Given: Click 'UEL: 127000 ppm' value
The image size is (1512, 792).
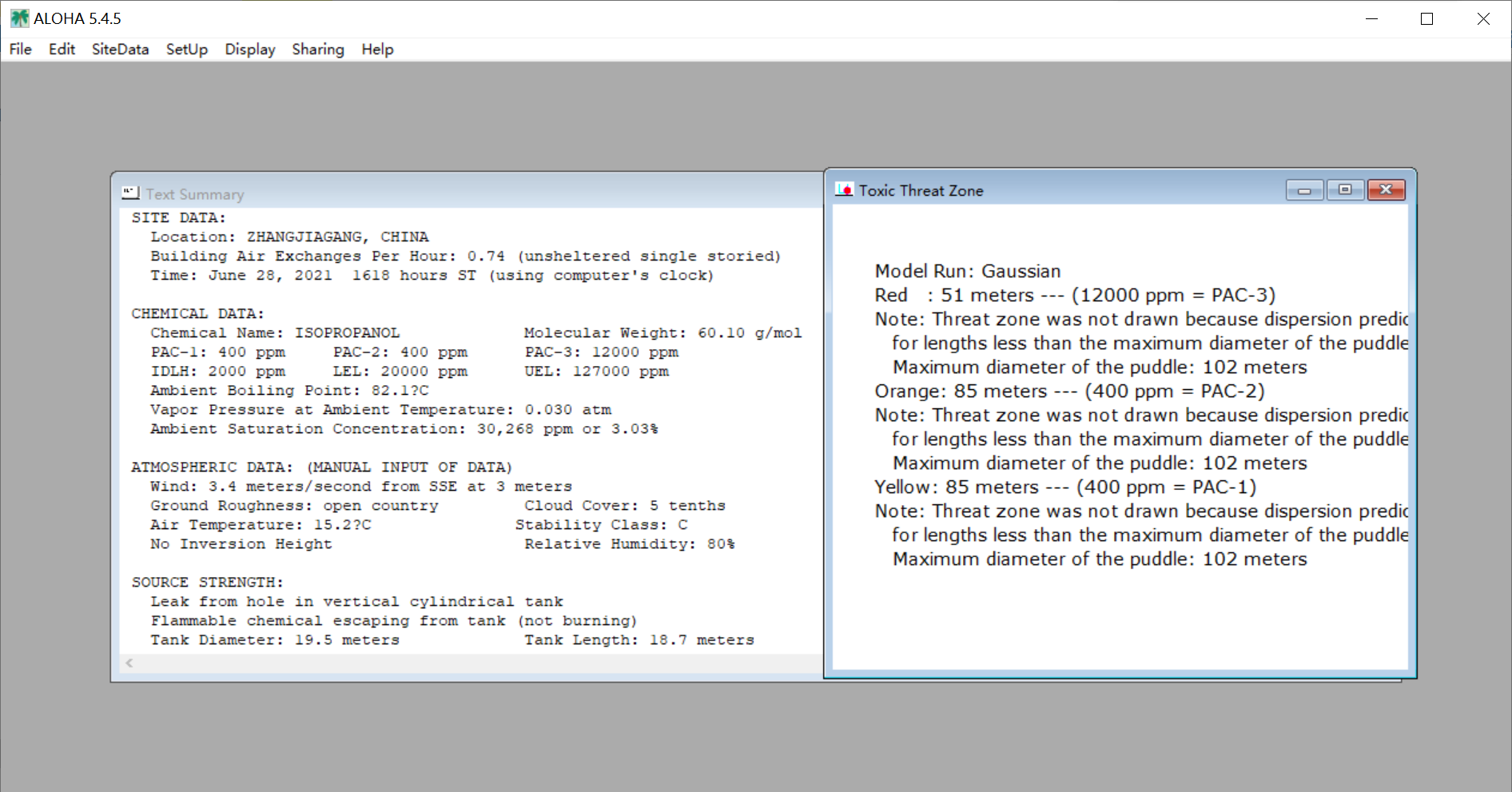Looking at the screenshot, I should coord(597,371).
